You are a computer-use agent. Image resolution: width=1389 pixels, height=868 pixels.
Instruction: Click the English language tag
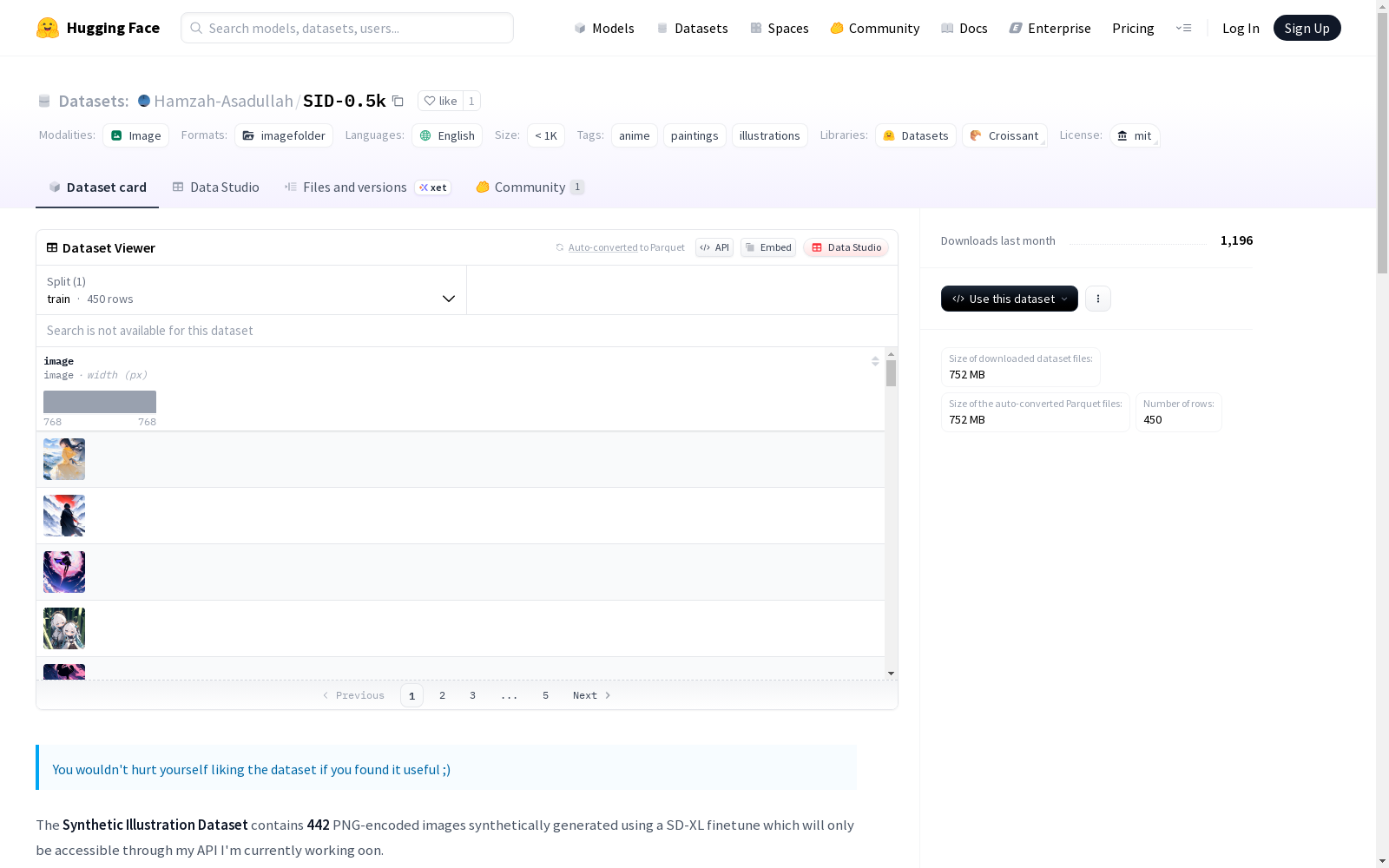[447, 135]
